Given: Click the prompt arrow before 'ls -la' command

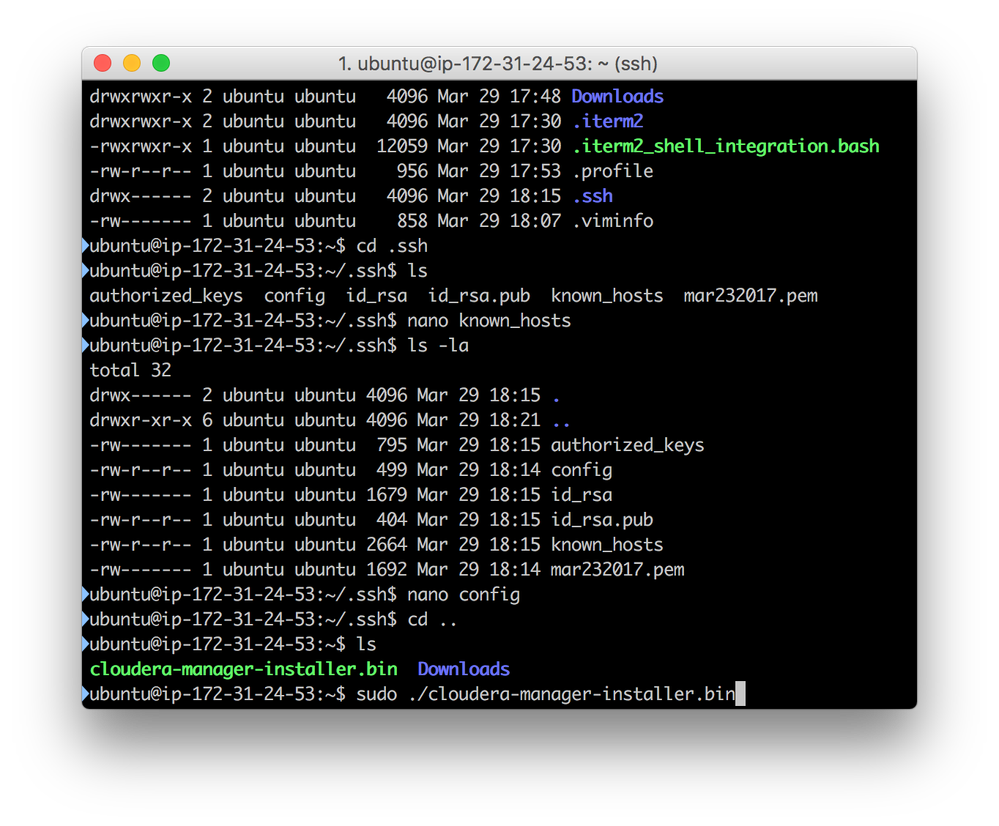Looking at the screenshot, I should coord(84,344).
